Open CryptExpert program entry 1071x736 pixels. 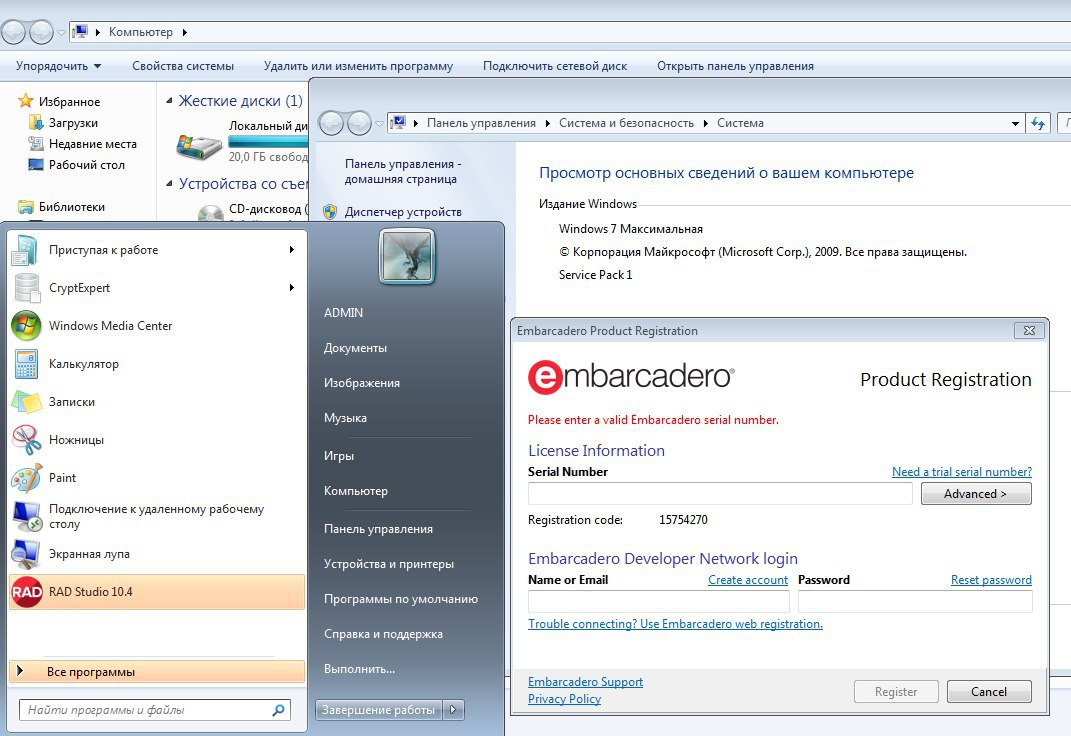point(157,287)
